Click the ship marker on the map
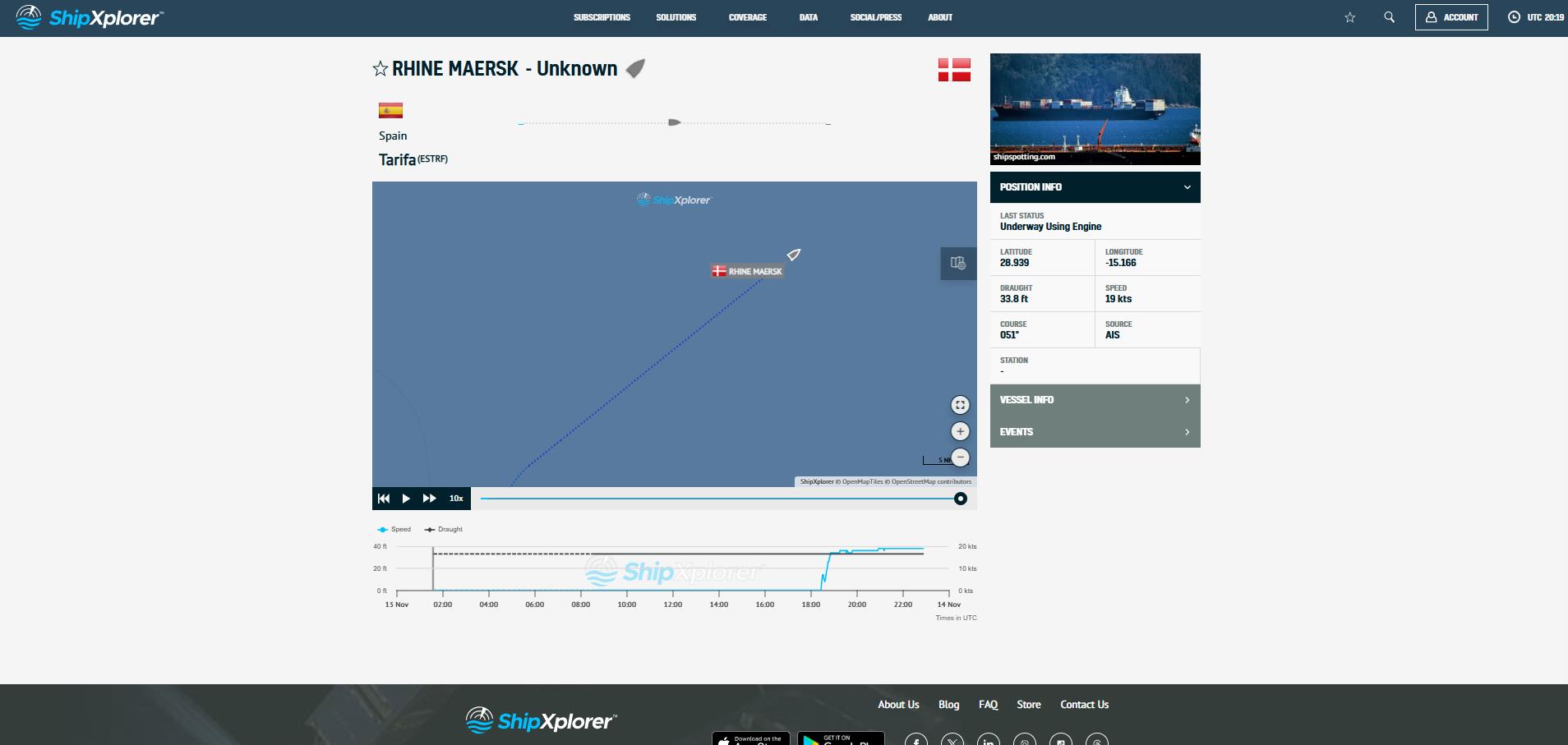 [x=794, y=255]
